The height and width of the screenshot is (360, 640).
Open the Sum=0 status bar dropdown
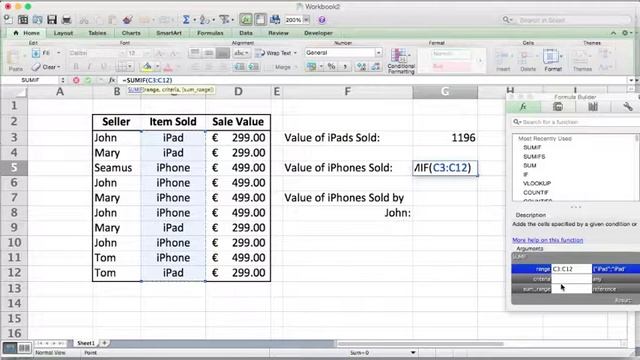tap(413, 353)
